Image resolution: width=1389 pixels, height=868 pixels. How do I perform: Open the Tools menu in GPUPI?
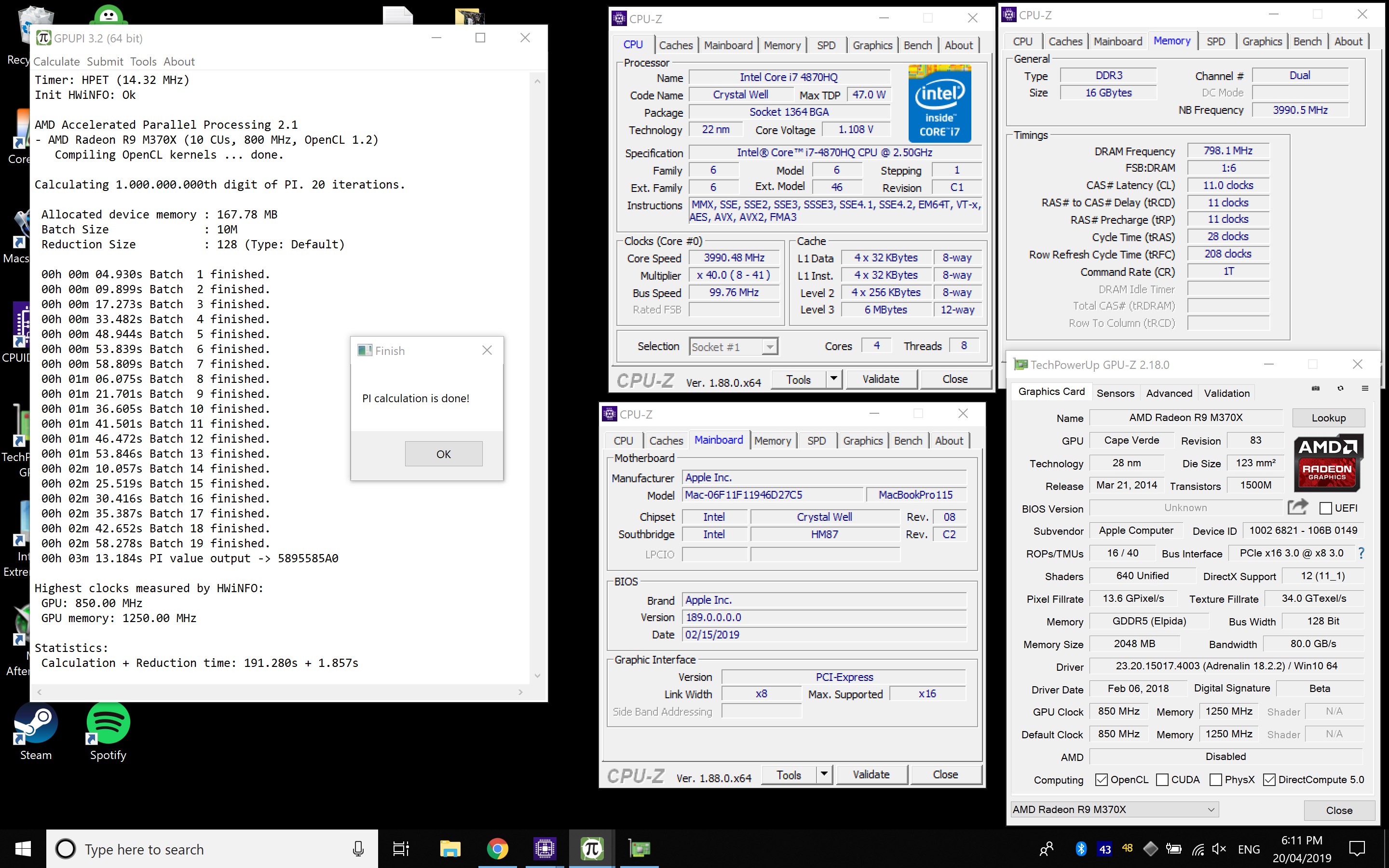coord(143,61)
